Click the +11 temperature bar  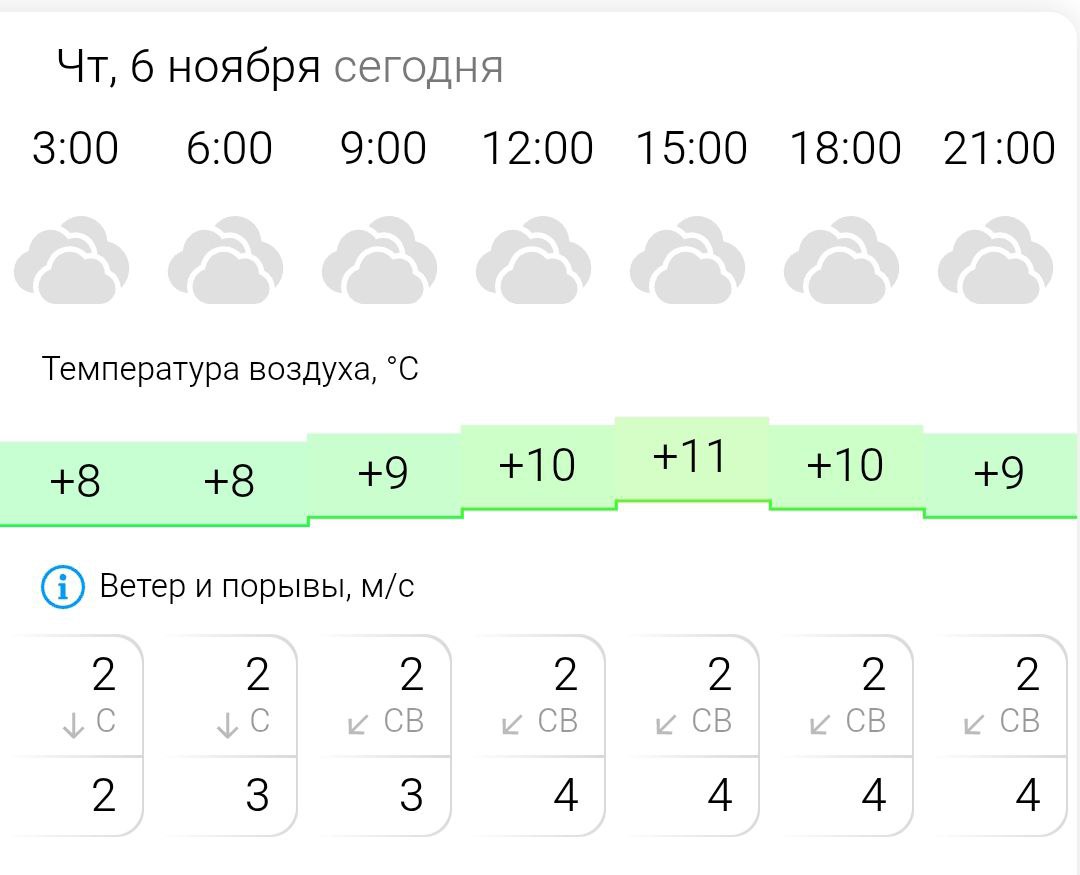(x=691, y=457)
